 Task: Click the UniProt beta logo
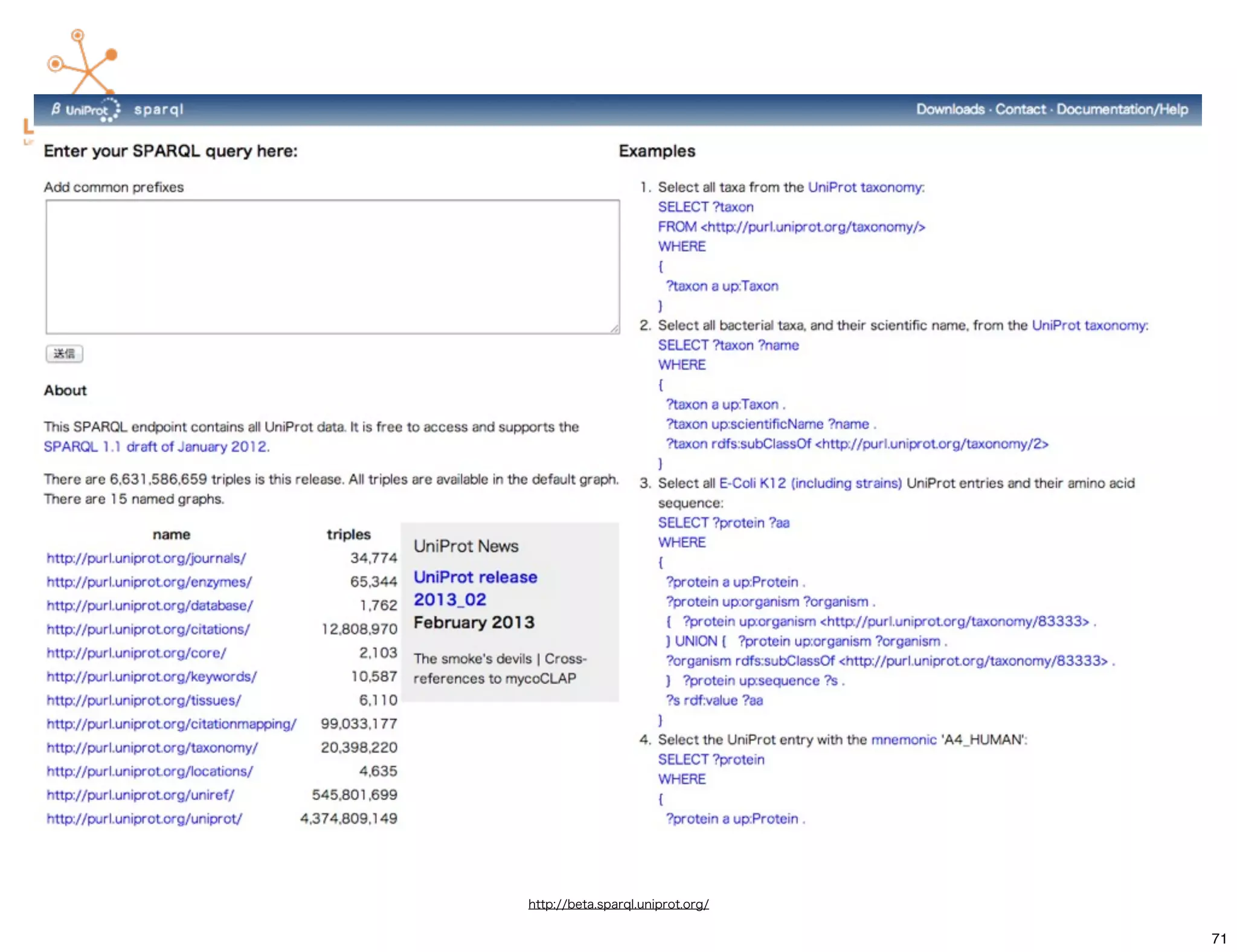[85, 110]
